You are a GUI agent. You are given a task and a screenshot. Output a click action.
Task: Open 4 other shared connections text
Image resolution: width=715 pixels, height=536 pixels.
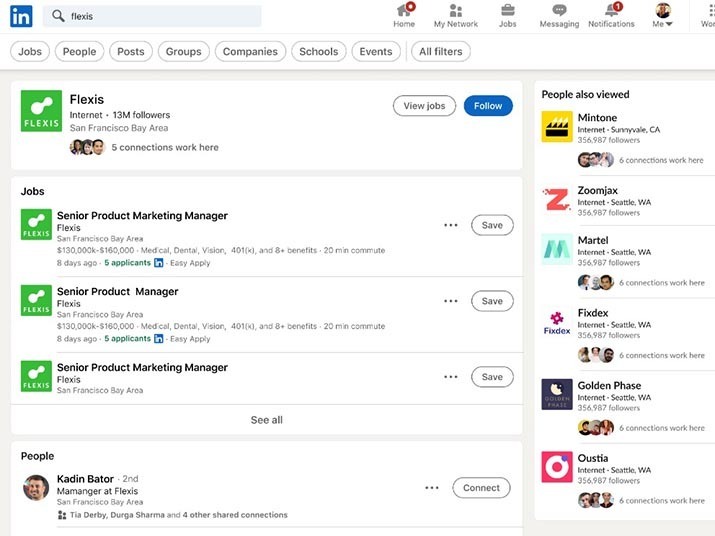(235, 515)
